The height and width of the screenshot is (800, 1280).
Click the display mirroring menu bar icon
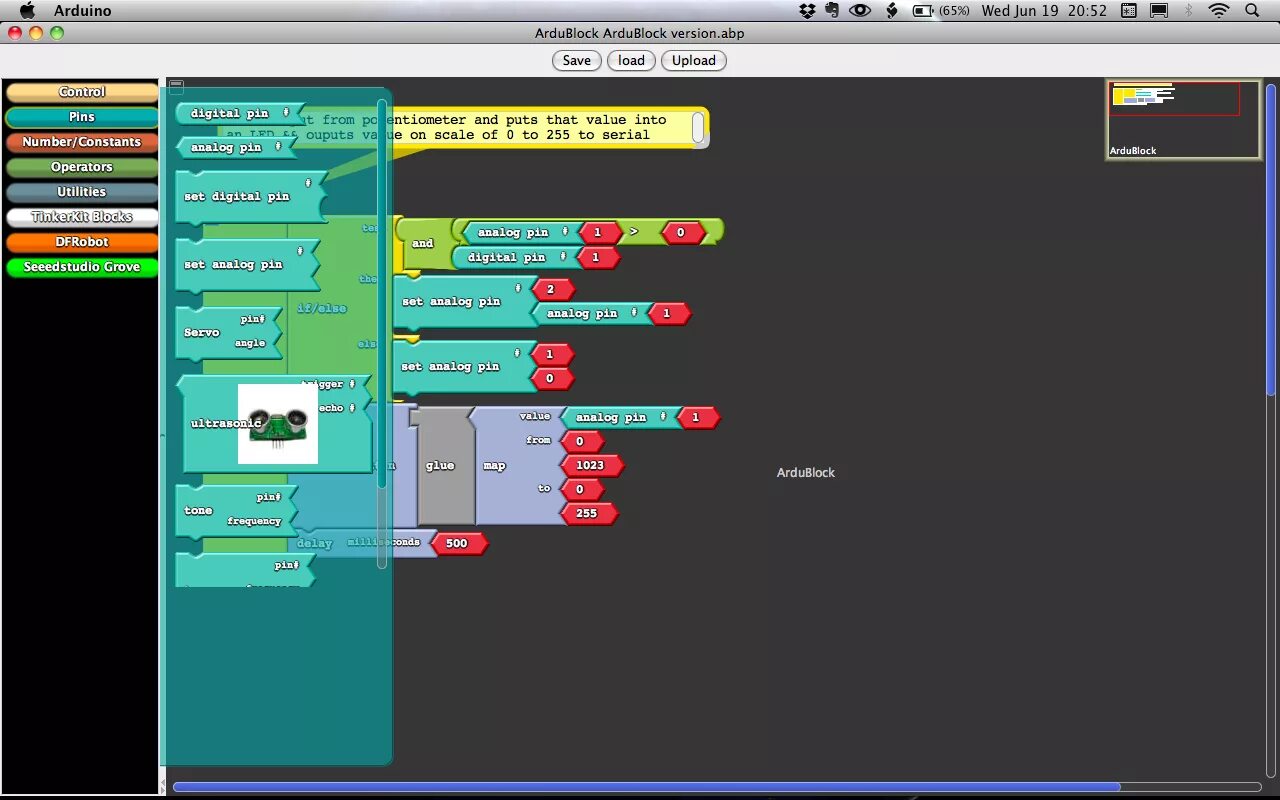click(1159, 10)
